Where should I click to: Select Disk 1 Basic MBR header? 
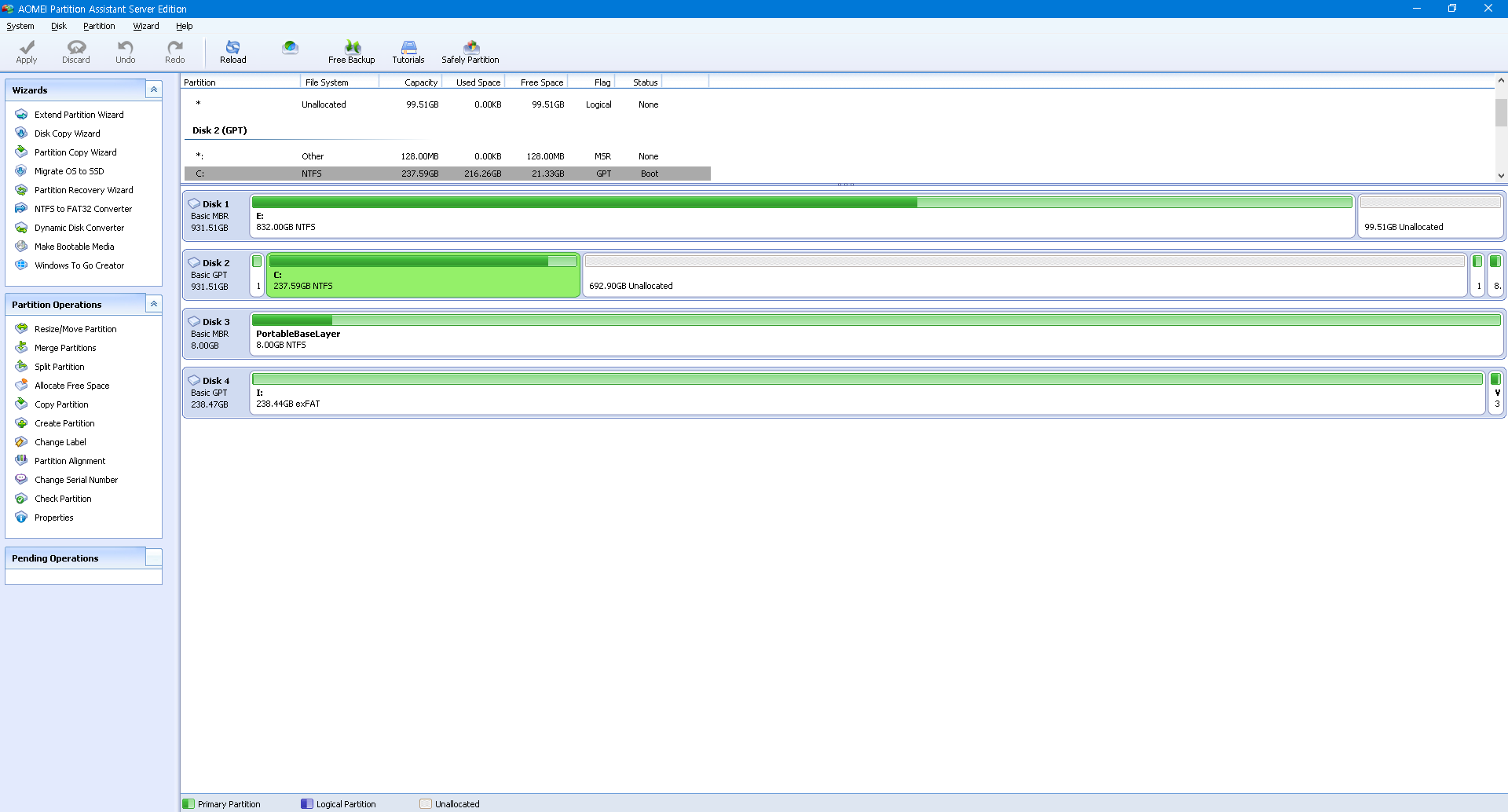point(216,216)
